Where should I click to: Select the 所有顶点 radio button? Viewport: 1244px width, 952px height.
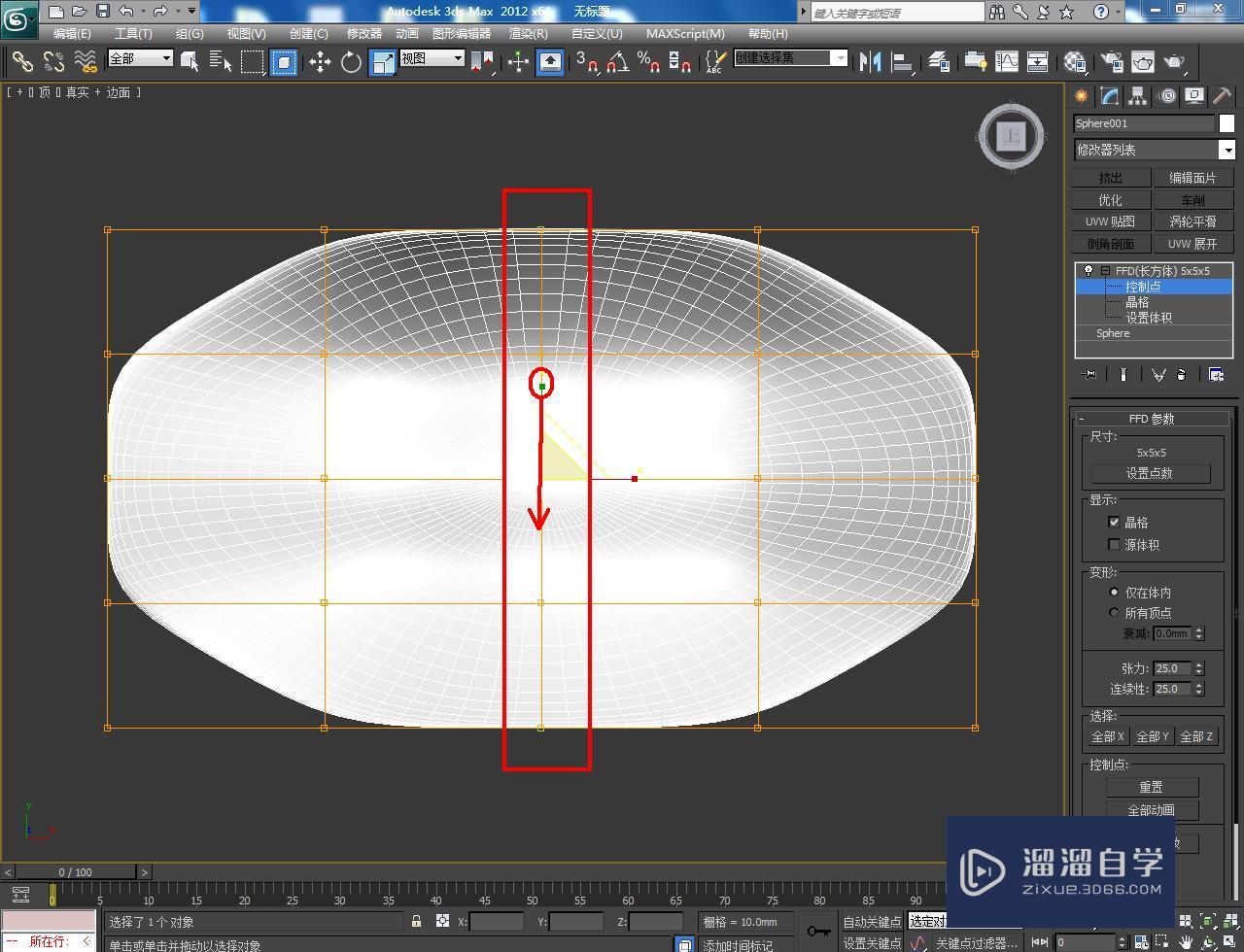(1114, 612)
